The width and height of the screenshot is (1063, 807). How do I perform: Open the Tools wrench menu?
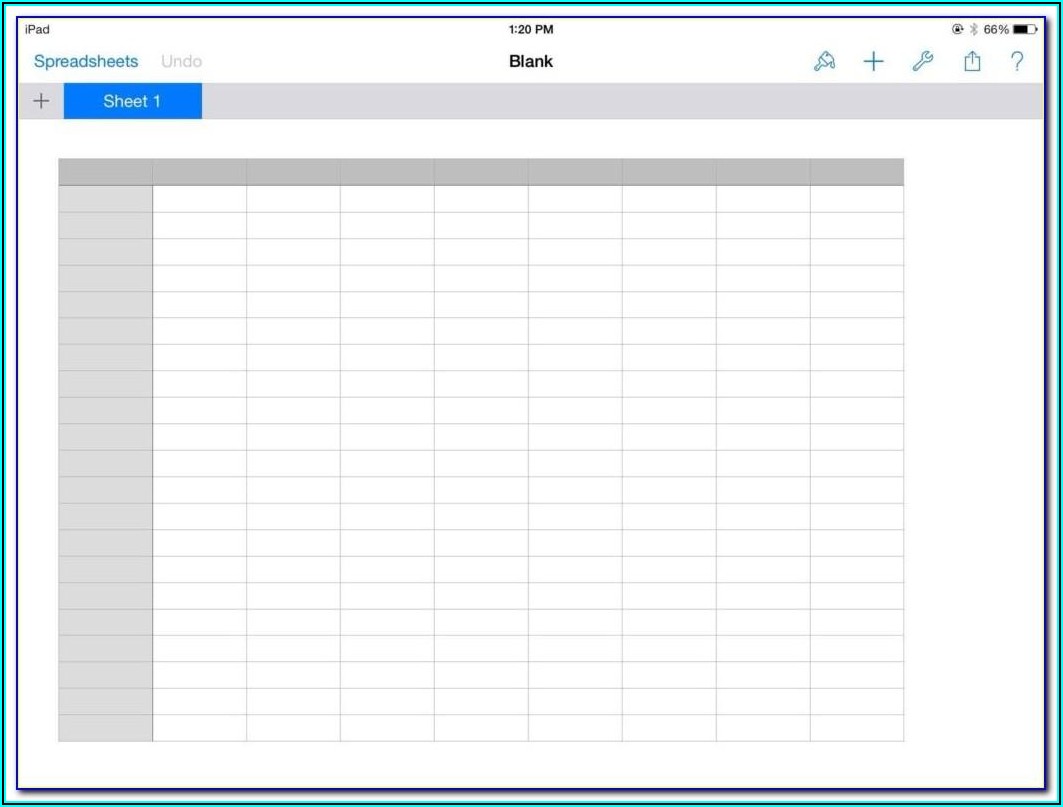922,62
